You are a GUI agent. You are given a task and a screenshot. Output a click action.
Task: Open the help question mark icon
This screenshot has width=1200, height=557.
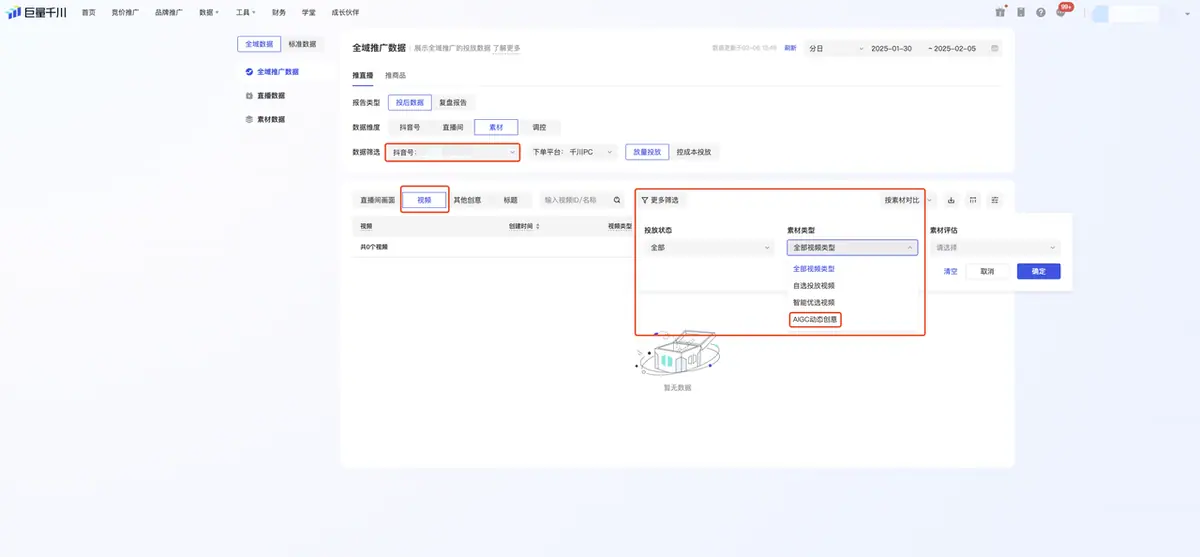[x=1041, y=12]
